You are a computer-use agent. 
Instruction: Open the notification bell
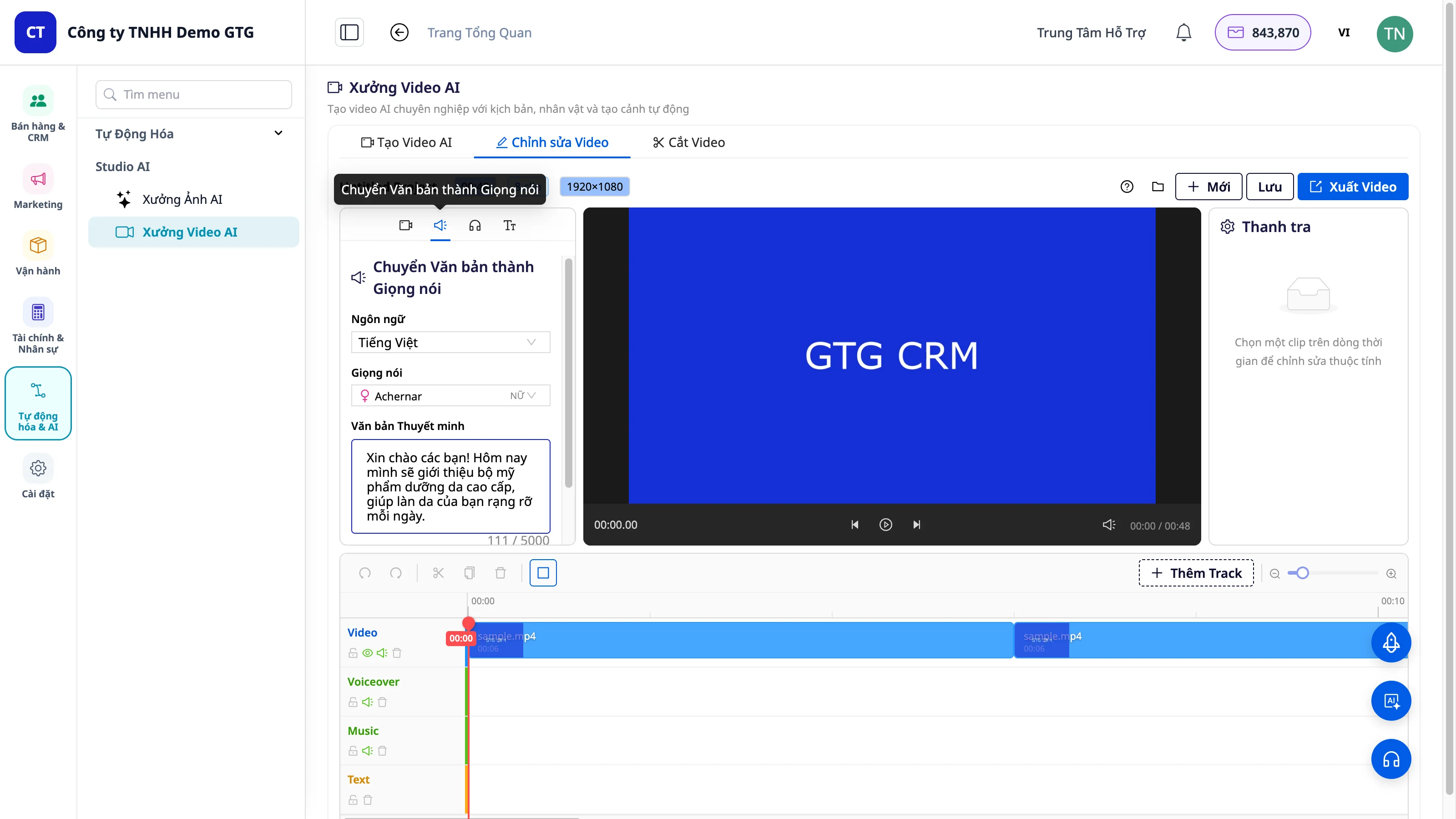1183,33
